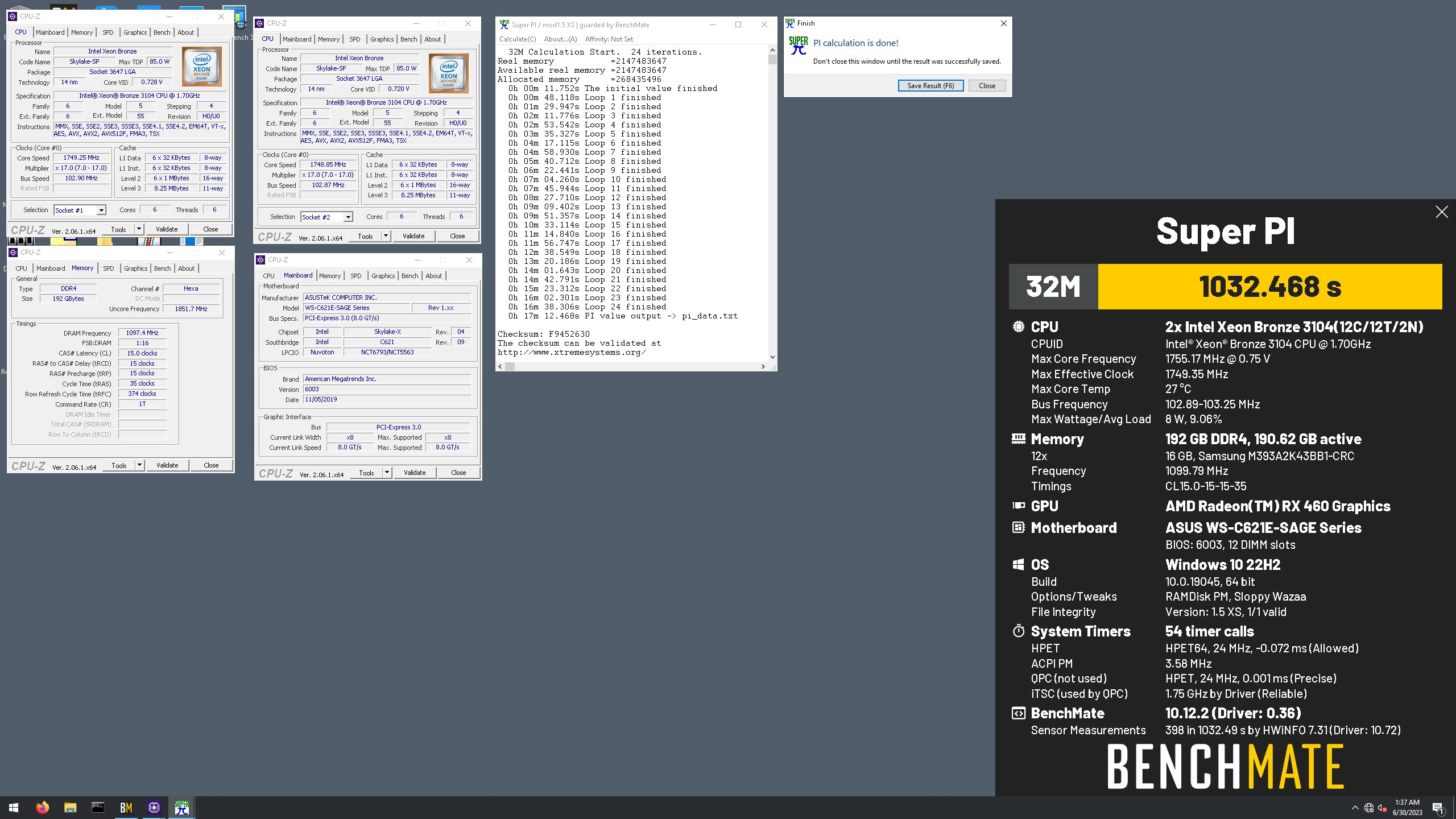Click the Model field WS-C621E-SAGE Series
This screenshot has height=819, width=1456.
pos(357,308)
